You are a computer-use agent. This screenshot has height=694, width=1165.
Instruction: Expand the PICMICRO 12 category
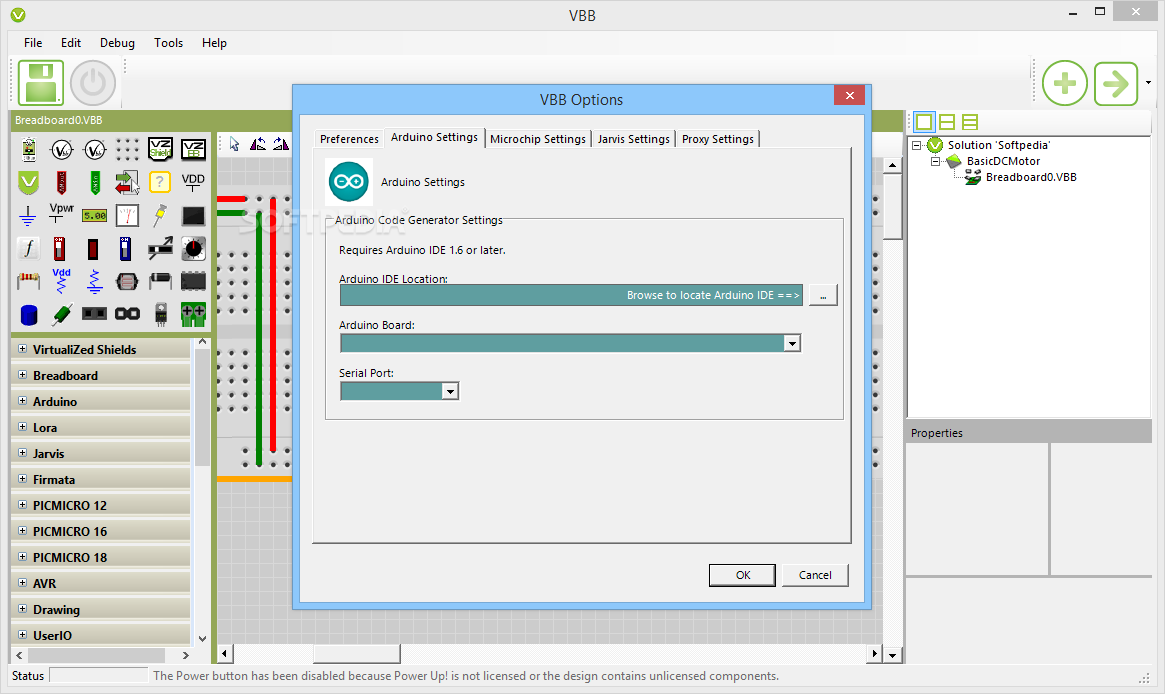(22, 505)
